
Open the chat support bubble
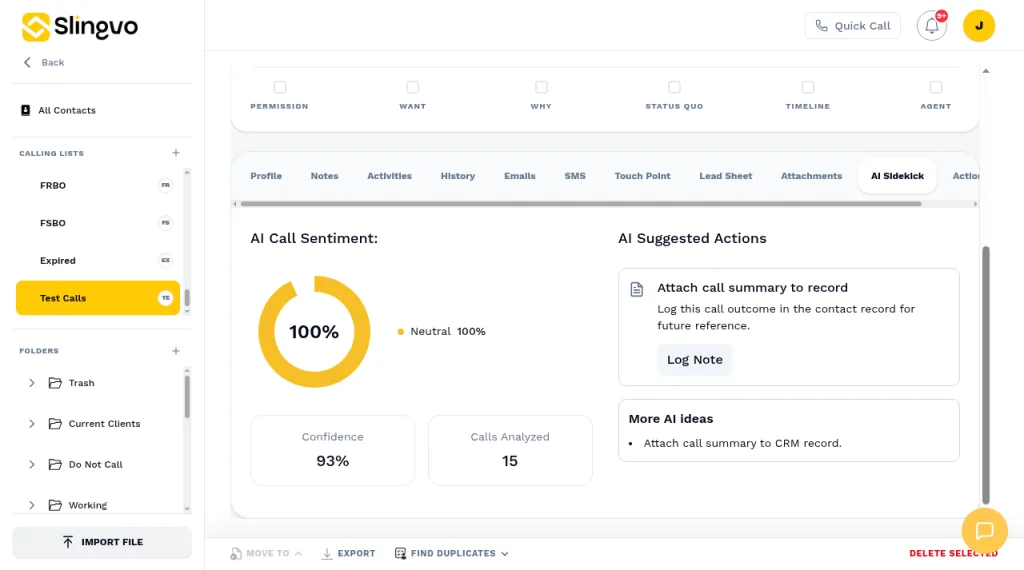(984, 531)
